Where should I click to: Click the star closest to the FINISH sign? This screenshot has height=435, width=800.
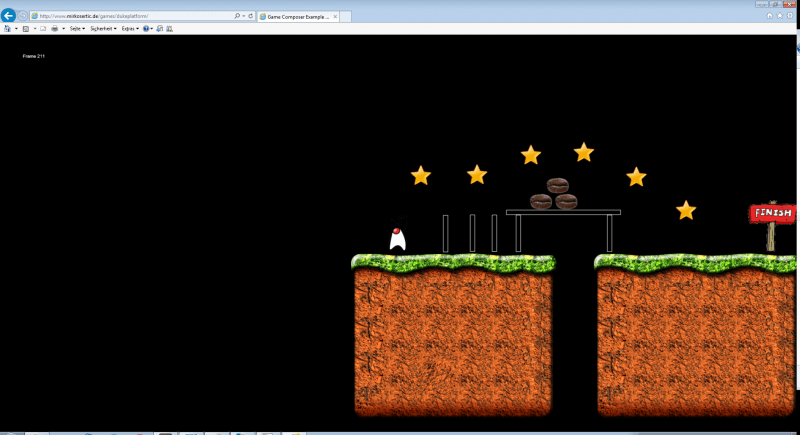click(x=686, y=210)
